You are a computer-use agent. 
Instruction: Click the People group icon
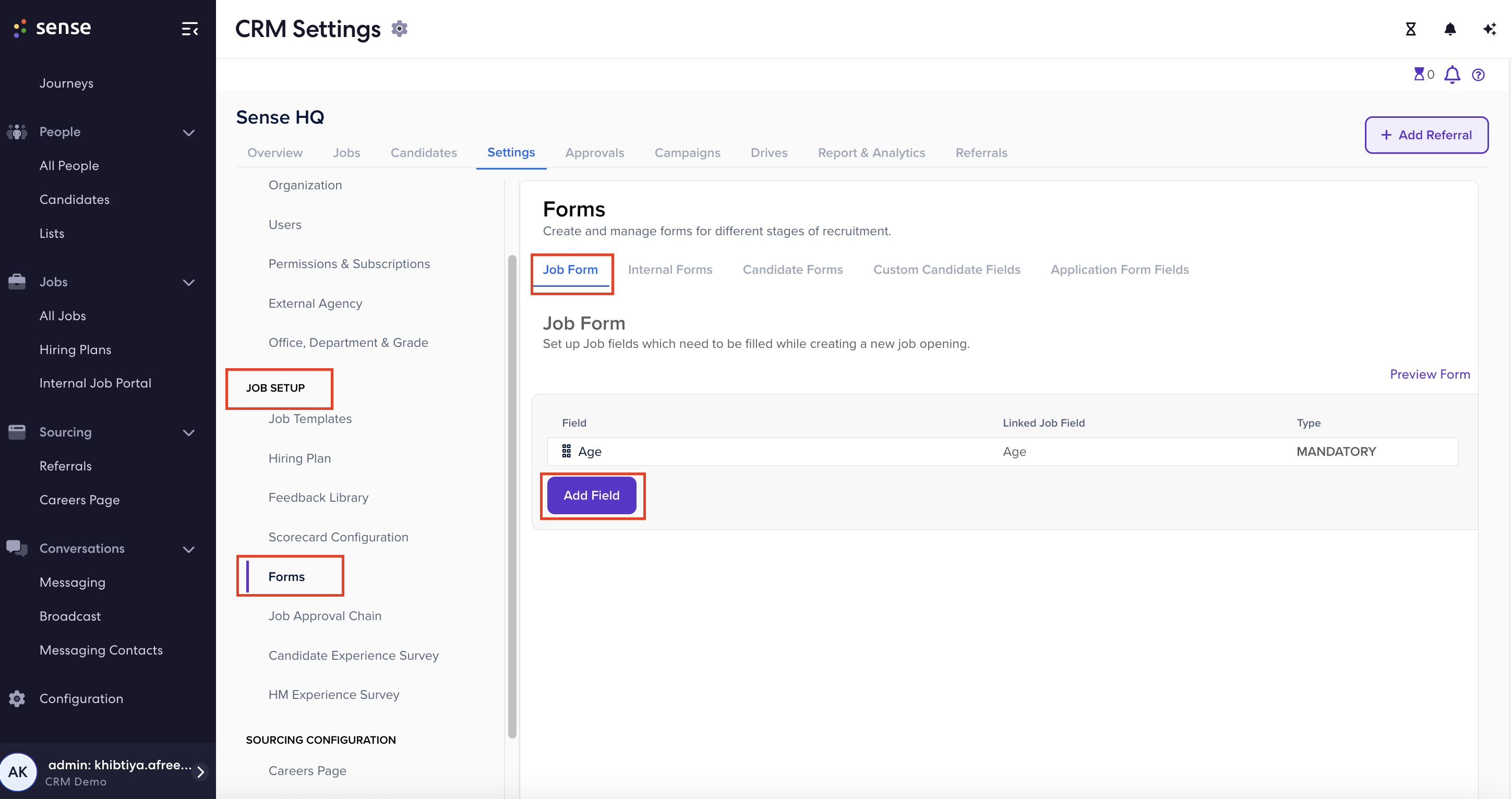click(x=17, y=132)
